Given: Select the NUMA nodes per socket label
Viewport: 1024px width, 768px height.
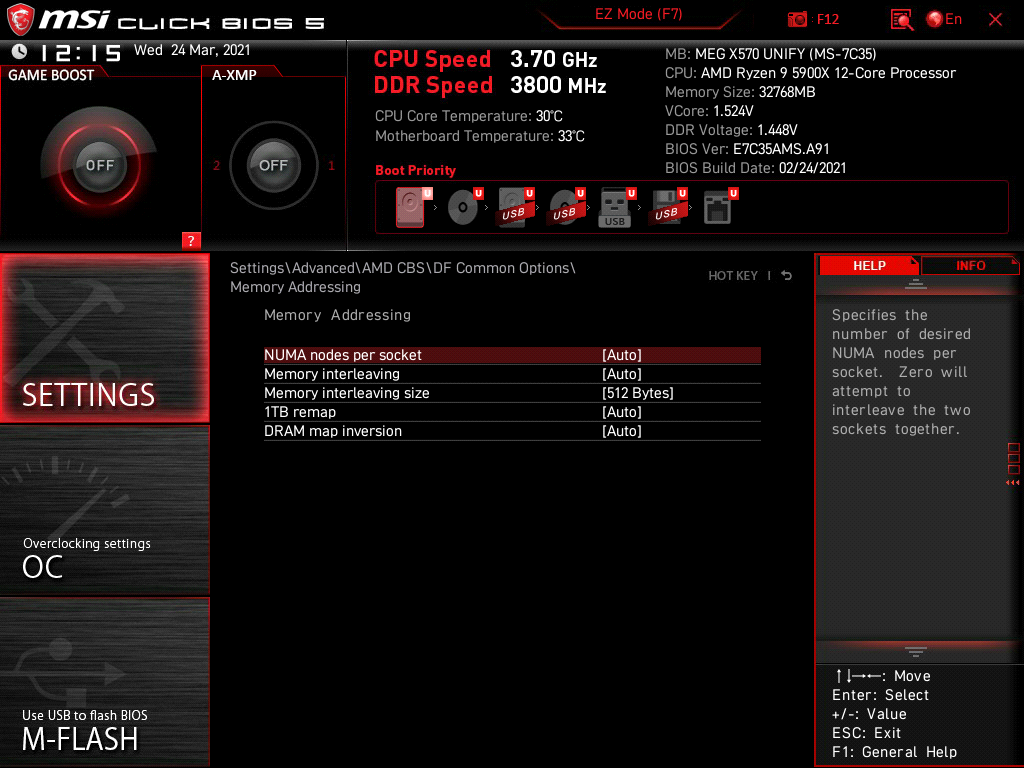Looking at the screenshot, I should [x=343, y=355].
